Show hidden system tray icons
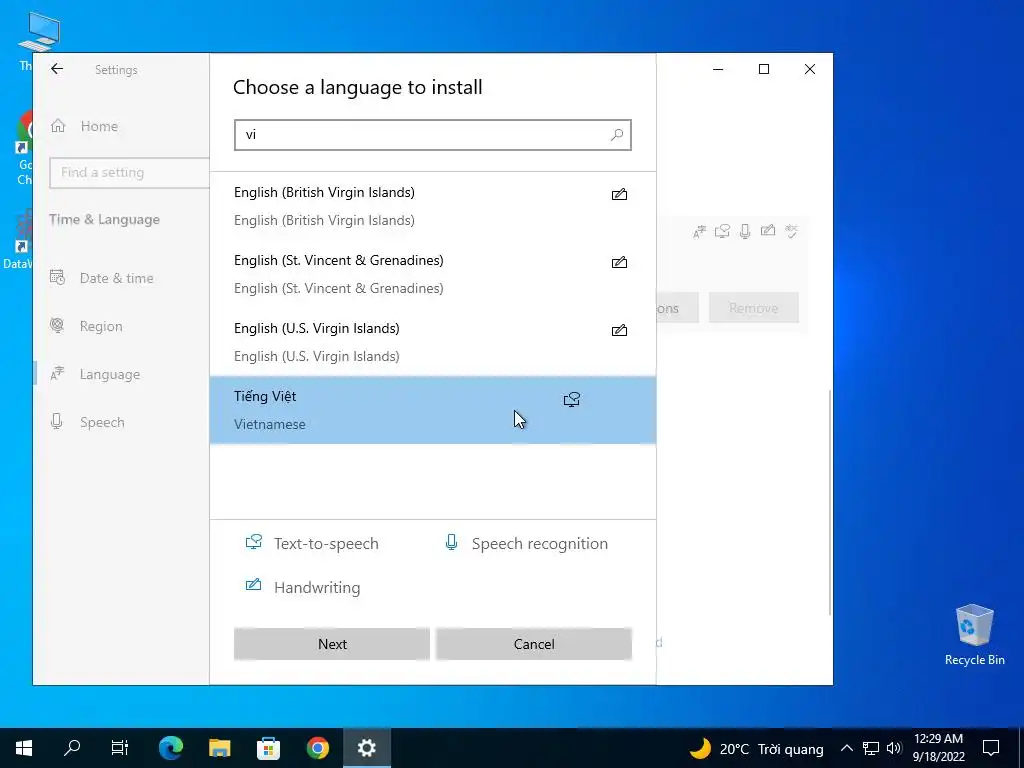Screen dimensions: 1024x768 (x=846, y=748)
